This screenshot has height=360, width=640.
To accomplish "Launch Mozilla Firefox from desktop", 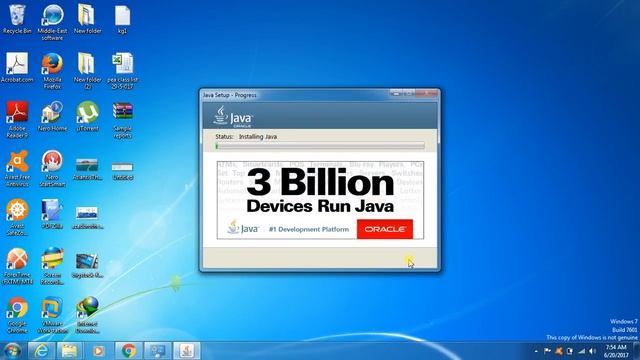I will coord(52,71).
